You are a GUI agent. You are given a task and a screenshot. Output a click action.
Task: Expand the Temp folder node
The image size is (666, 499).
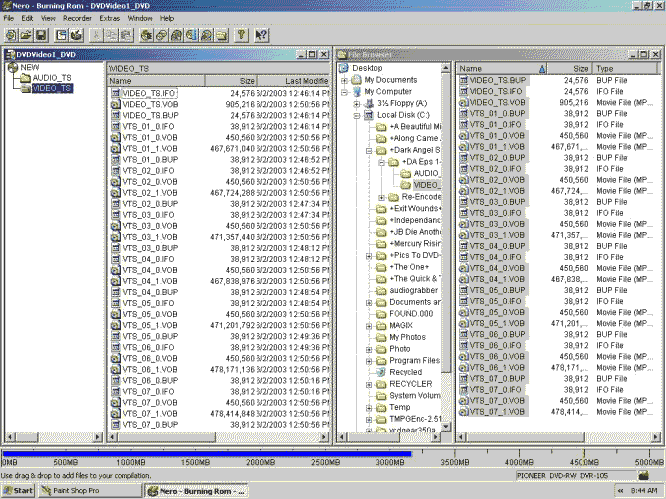point(369,408)
